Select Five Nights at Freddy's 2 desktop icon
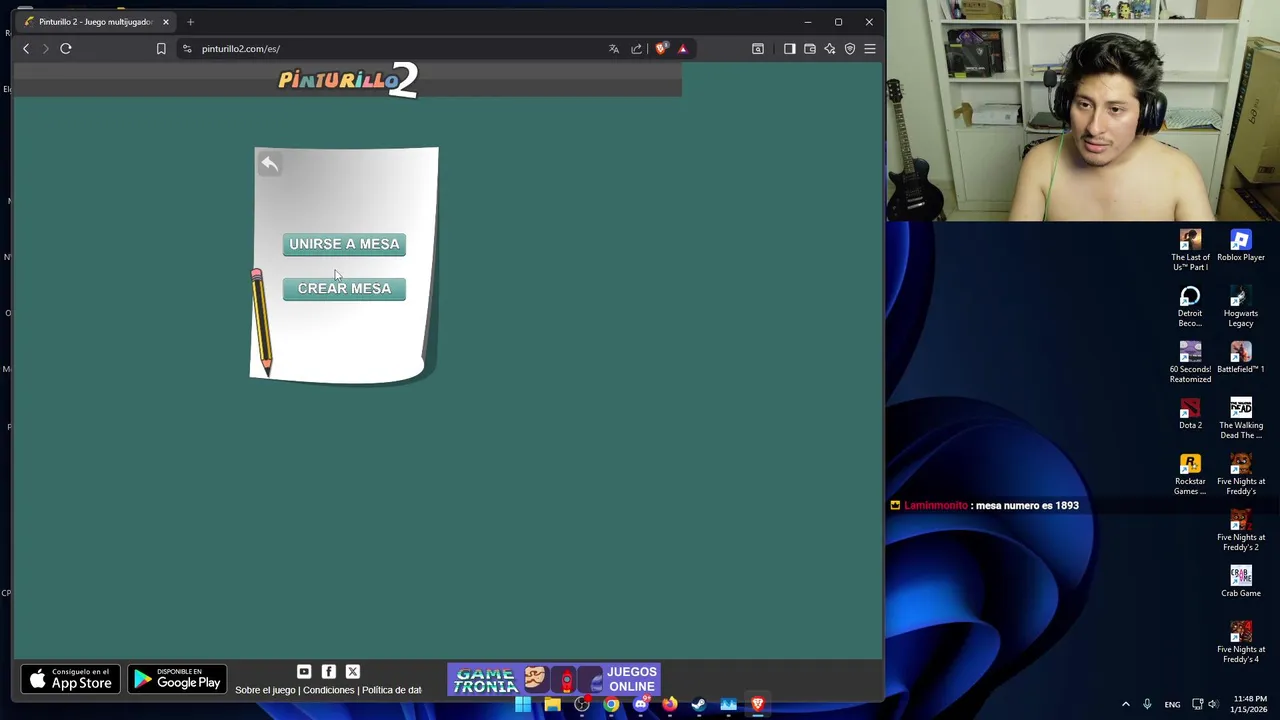Screen dimensions: 1280x720 tap(1241, 530)
